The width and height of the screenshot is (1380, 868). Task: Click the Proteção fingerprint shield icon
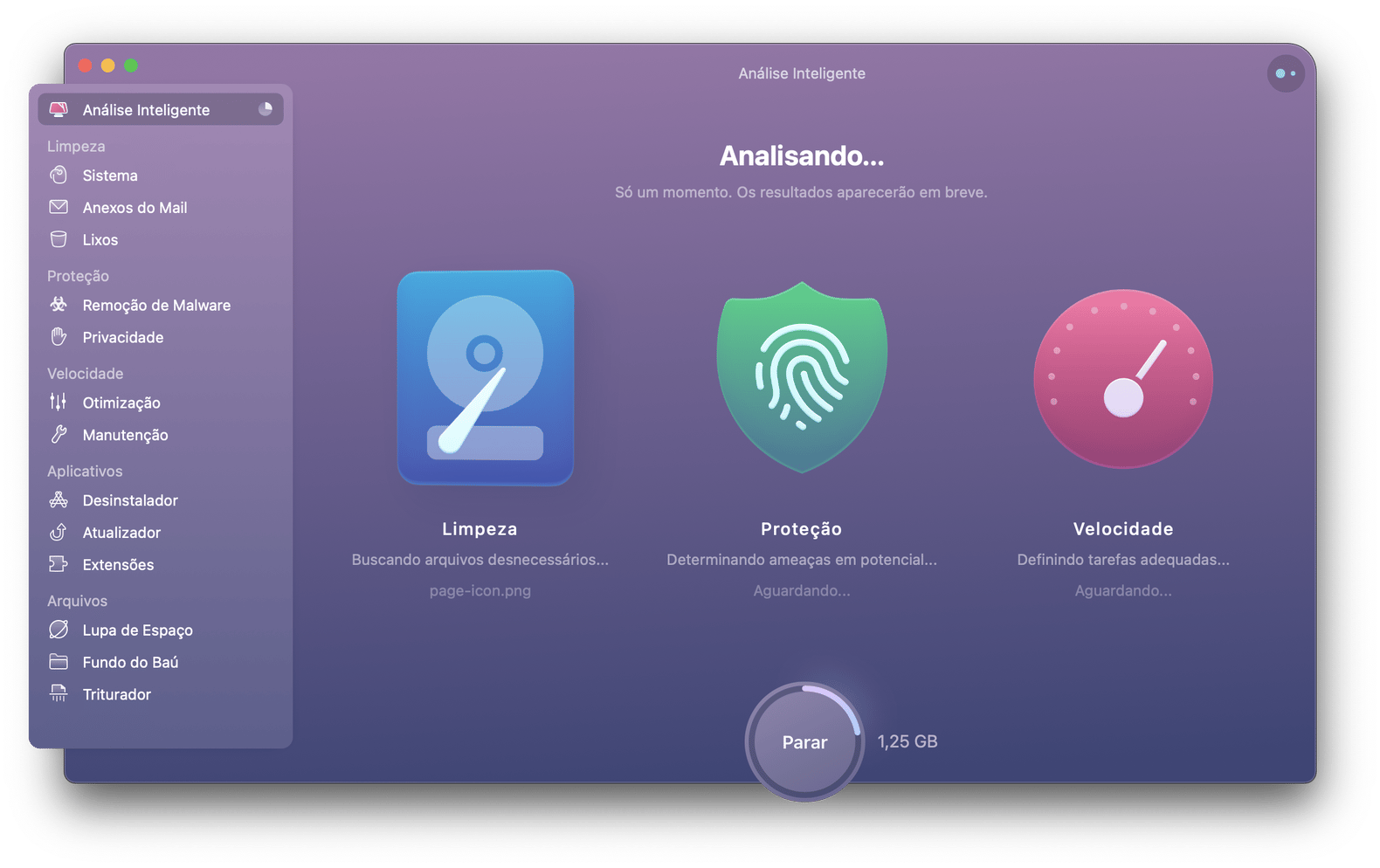click(x=802, y=377)
